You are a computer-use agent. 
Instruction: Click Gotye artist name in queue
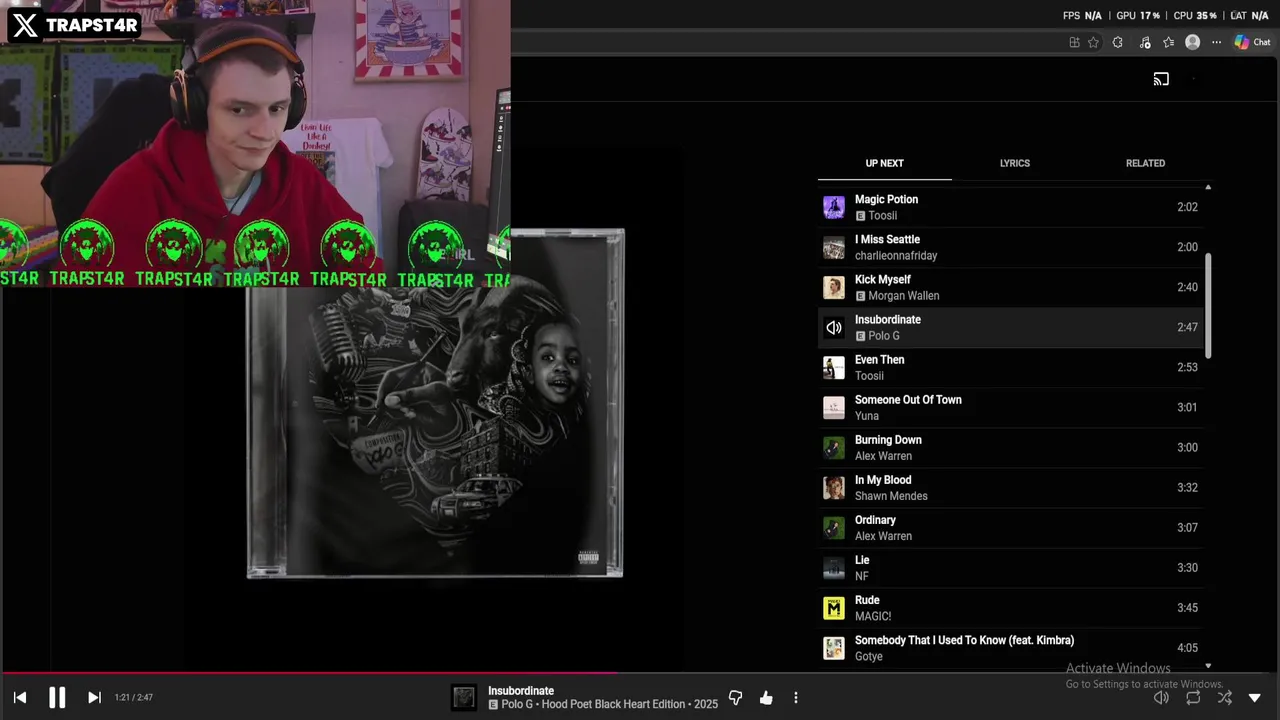tap(869, 656)
